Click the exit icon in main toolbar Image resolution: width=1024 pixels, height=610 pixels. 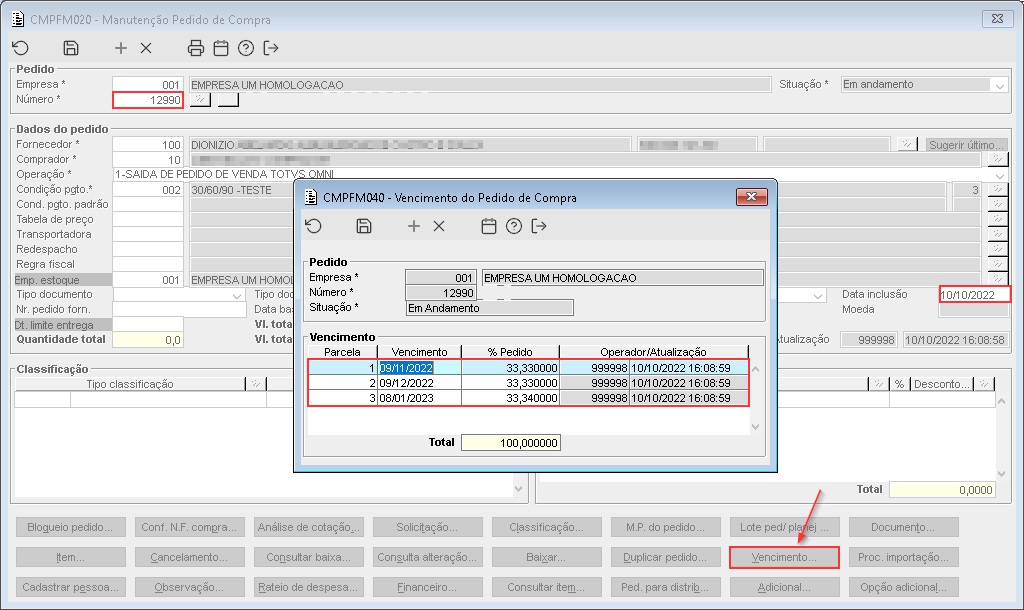(271, 48)
